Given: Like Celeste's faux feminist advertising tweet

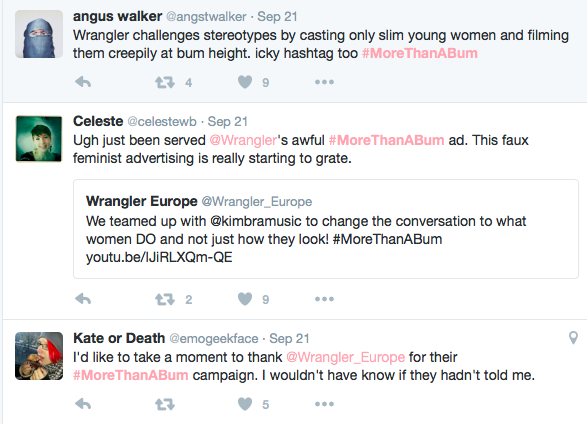Looking at the screenshot, I should (245, 299).
